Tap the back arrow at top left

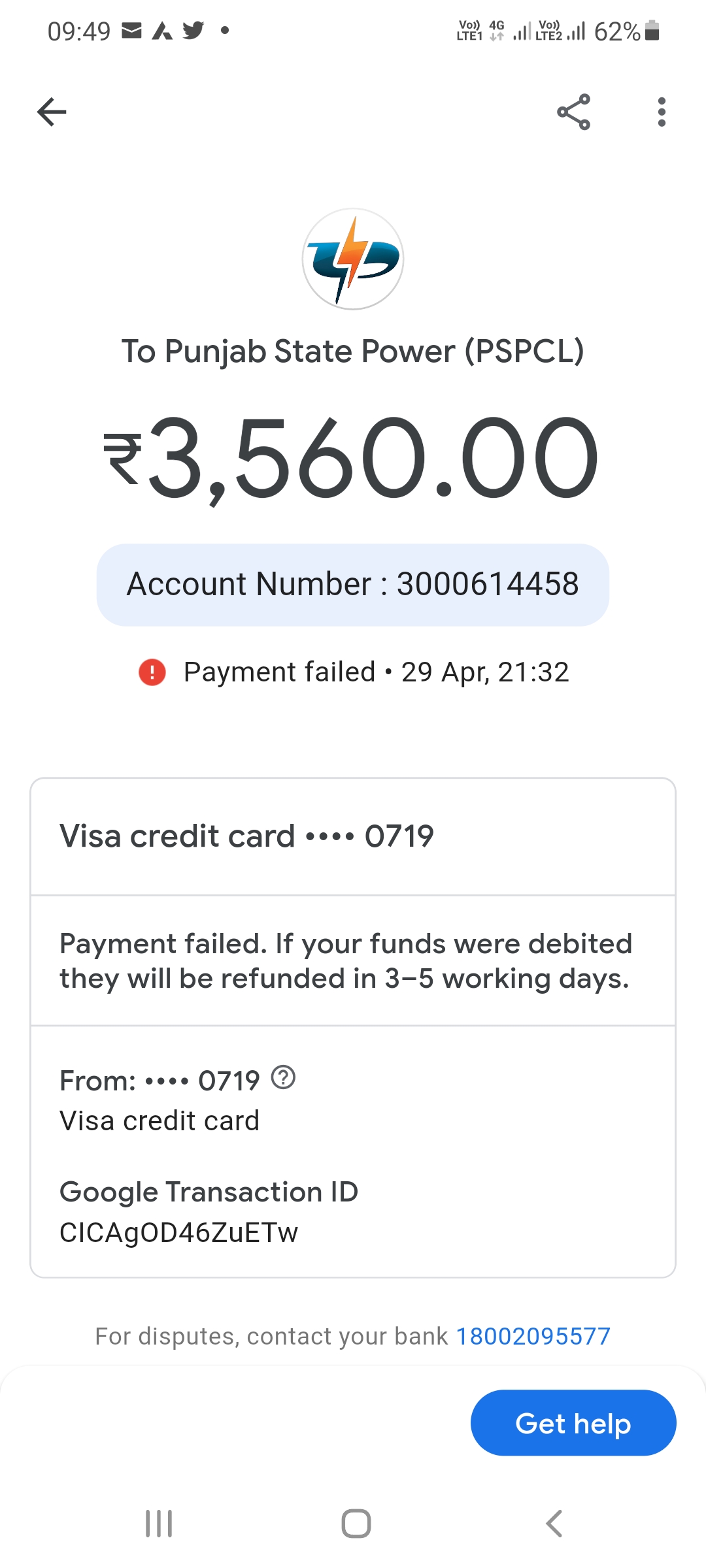[x=52, y=112]
